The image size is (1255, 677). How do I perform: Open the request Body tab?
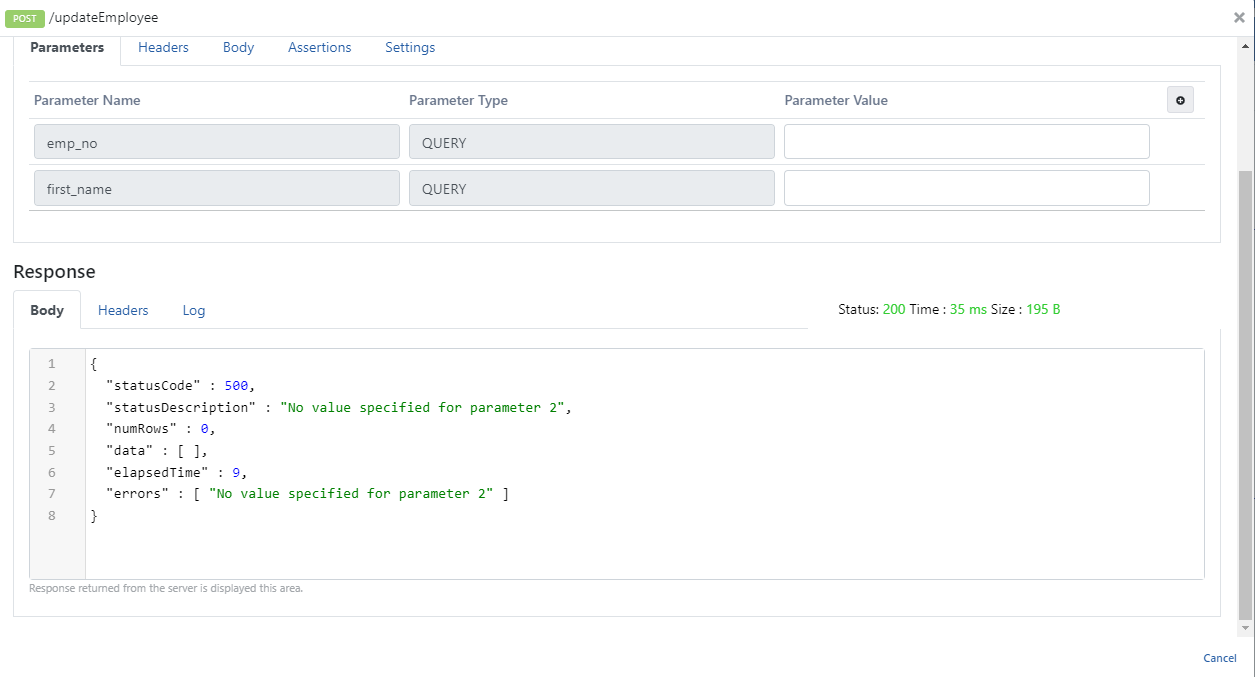click(238, 47)
